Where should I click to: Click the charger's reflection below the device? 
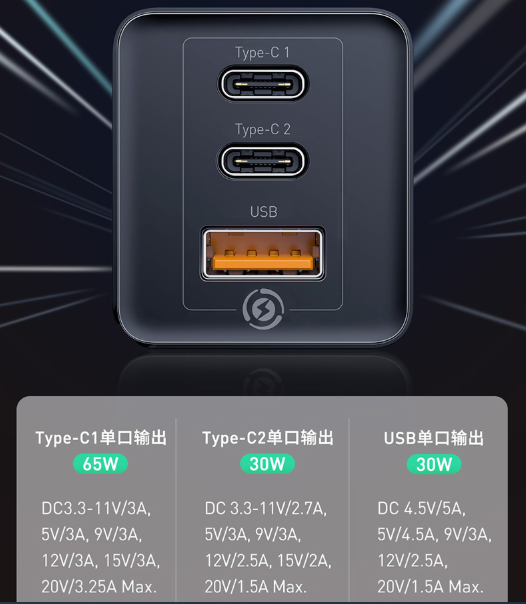(x=263, y=374)
